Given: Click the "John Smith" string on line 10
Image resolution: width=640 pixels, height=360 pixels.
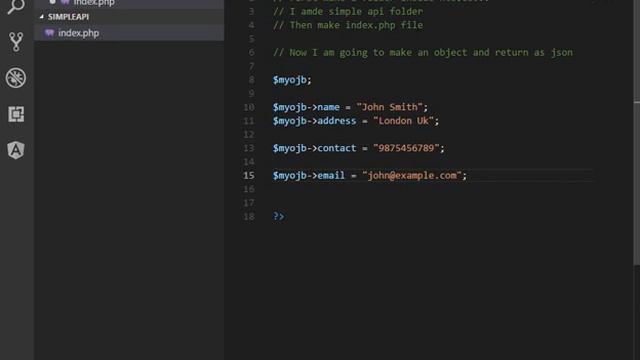Looking at the screenshot, I should [x=389, y=107].
